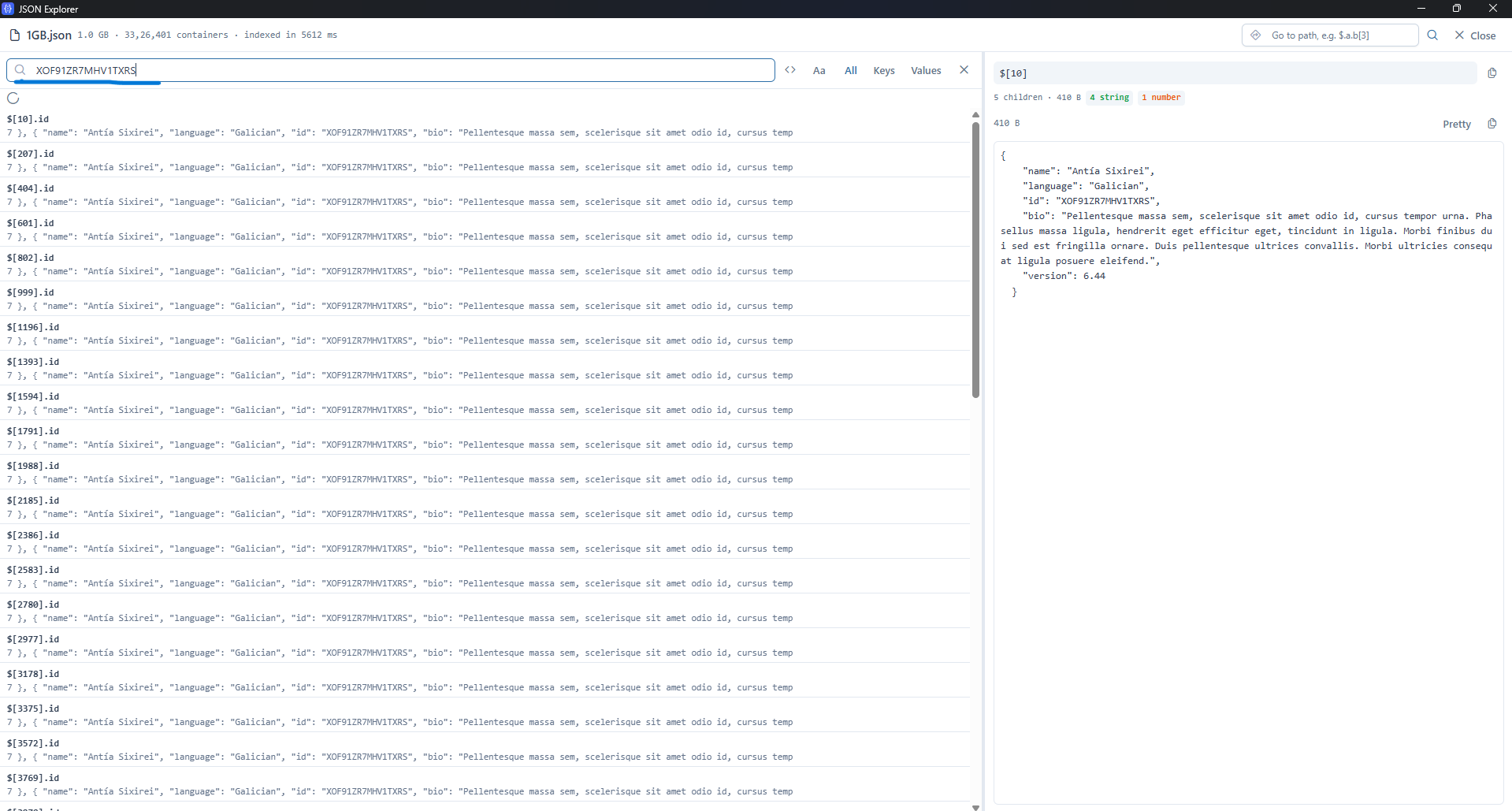
Task: Click the Go to path target icon
Action: 1256,35
